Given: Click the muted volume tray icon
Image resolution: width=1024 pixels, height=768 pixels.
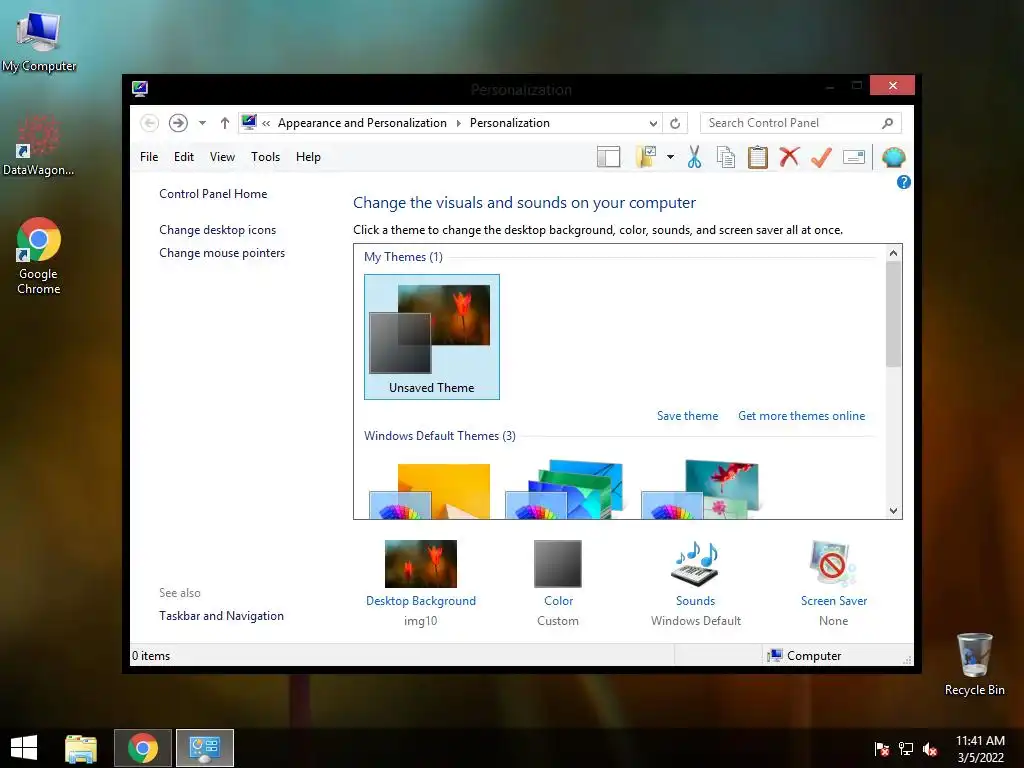Looking at the screenshot, I should [x=930, y=749].
